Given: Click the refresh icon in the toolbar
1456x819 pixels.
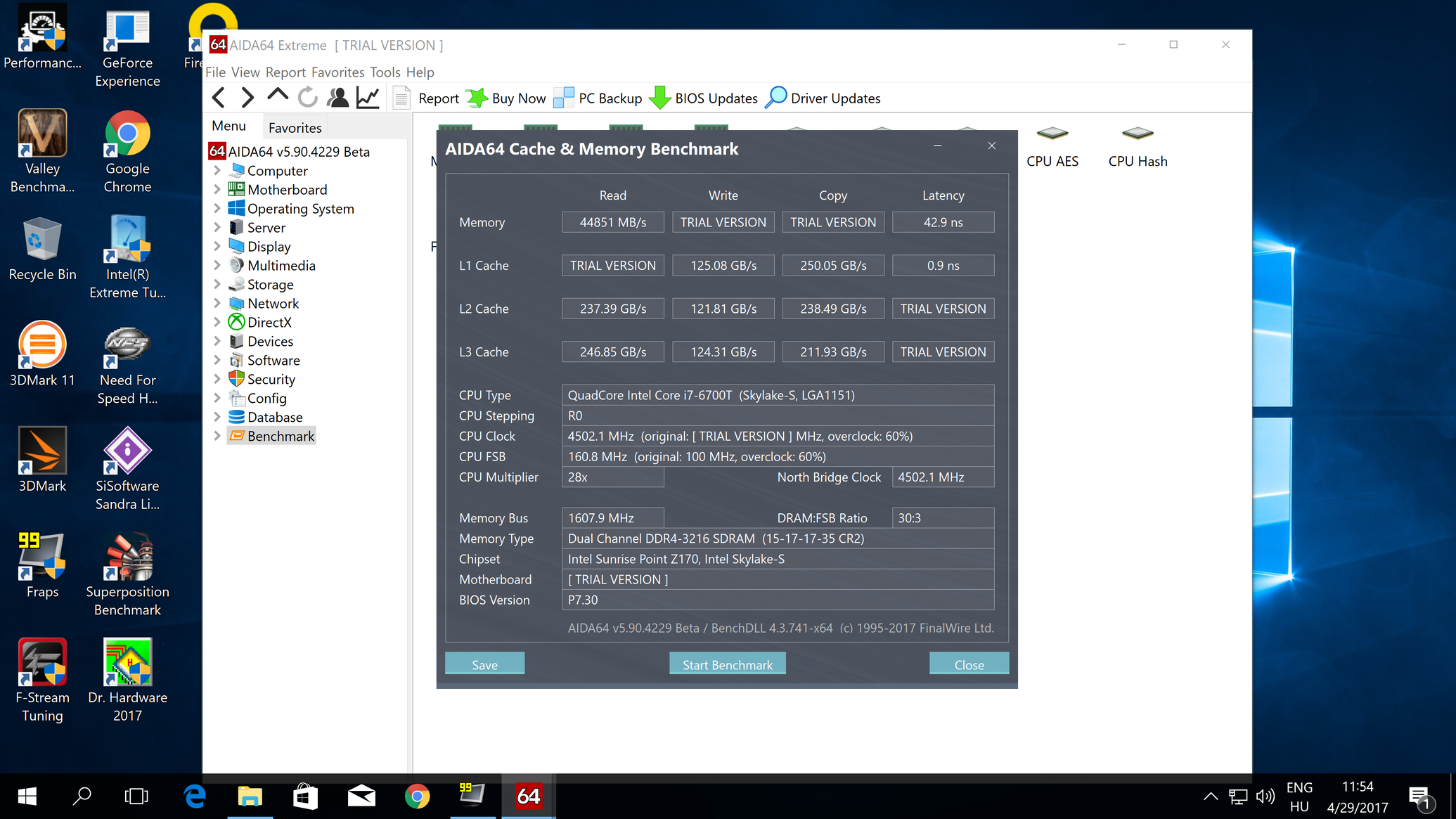Looking at the screenshot, I should coord(307,98).
